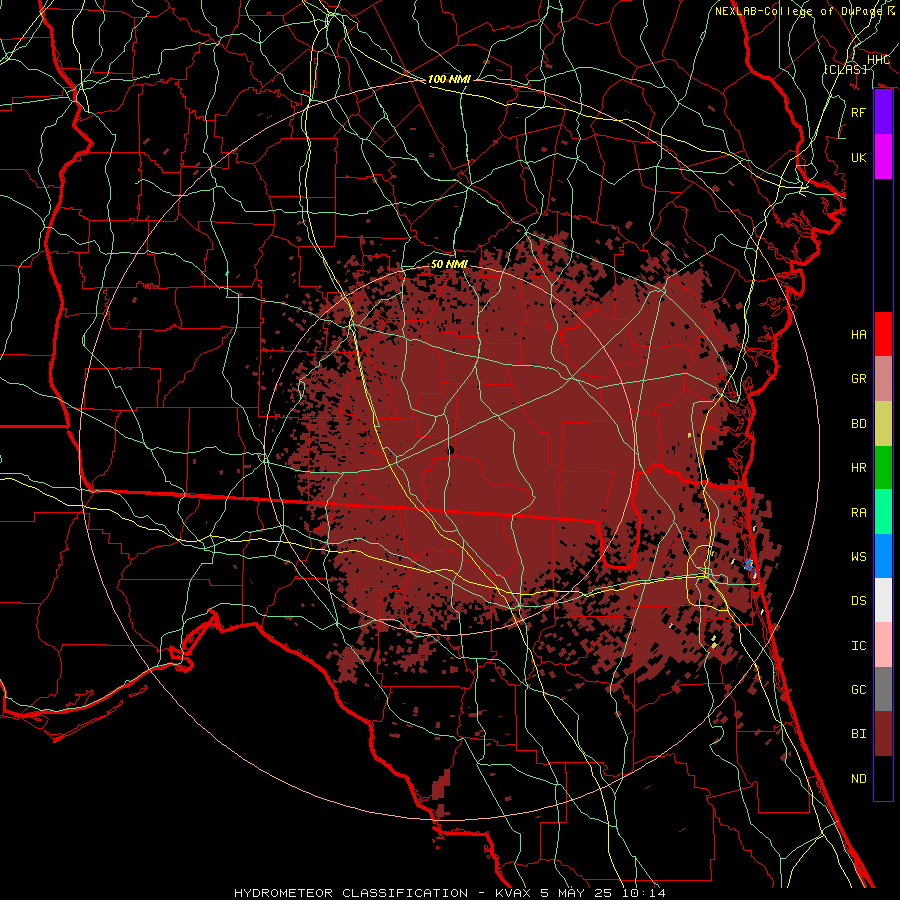This screenshot has width=900, height=900.
Task: Click the IC legend label
Action: (859, 646)
